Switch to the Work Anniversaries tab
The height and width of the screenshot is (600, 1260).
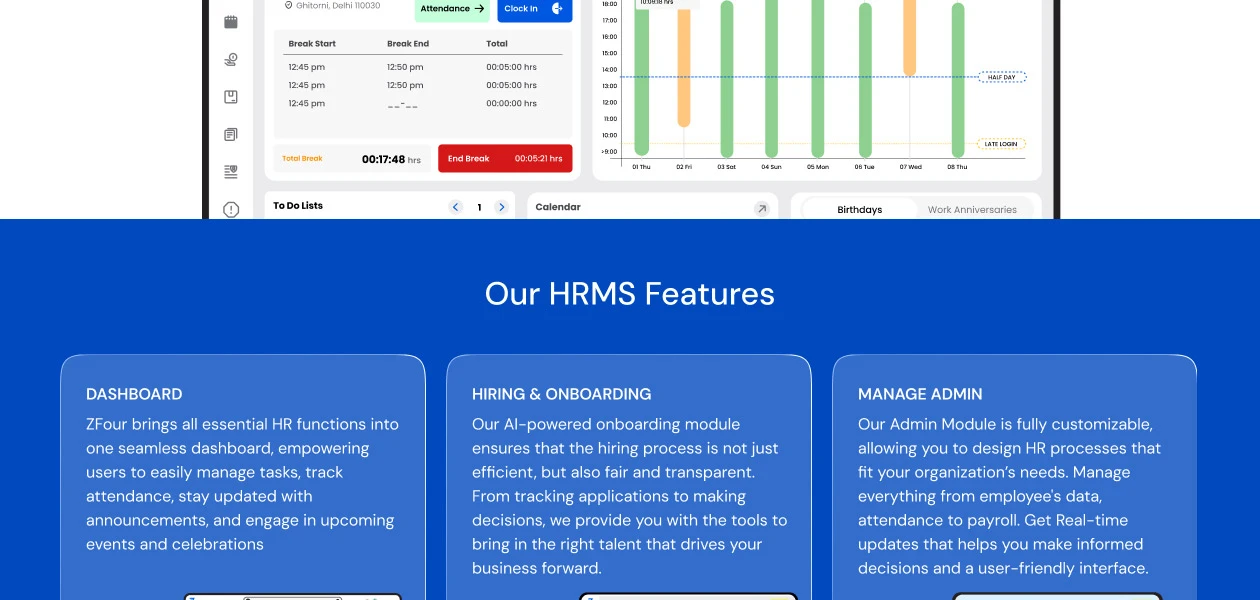tap(971, 210)
